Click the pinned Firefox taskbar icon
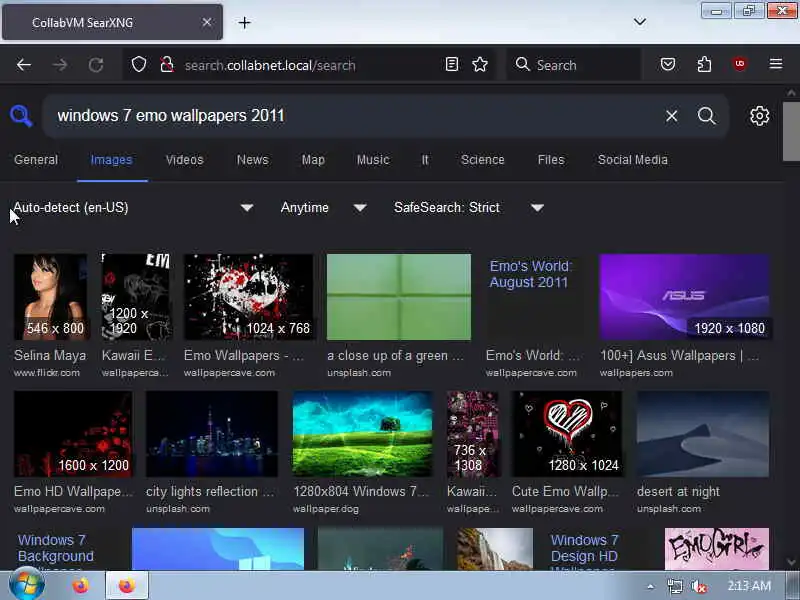800x600 pixels. point(80,585)
